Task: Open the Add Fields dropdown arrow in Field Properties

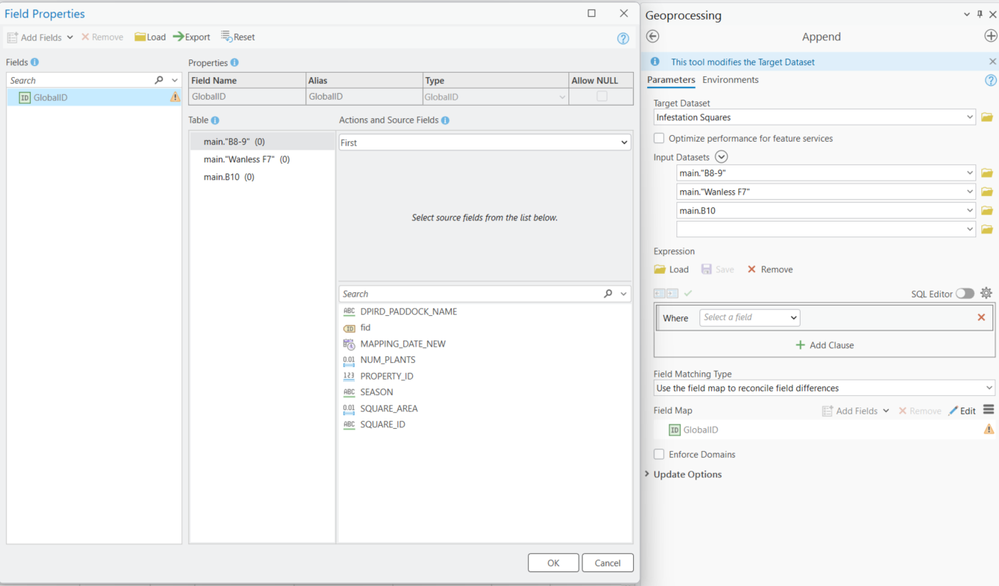Action: tap(69, 38)
